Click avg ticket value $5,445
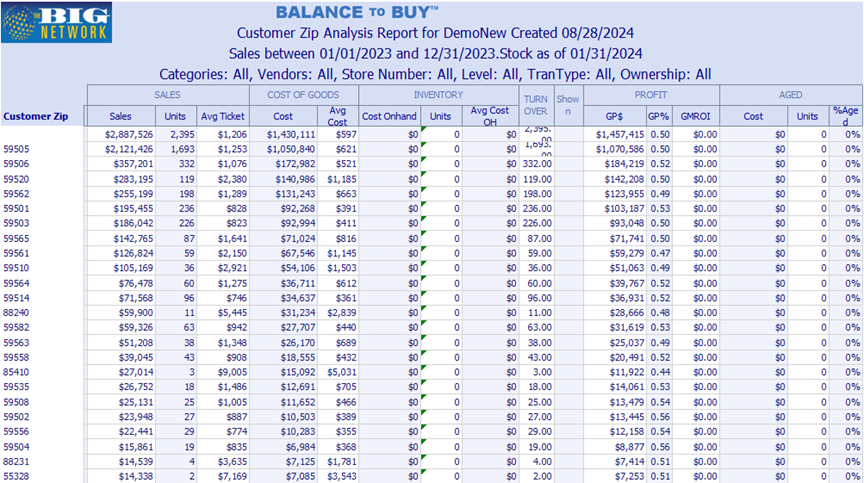Screen dimensions: 864x483 (x=232, y=313)
